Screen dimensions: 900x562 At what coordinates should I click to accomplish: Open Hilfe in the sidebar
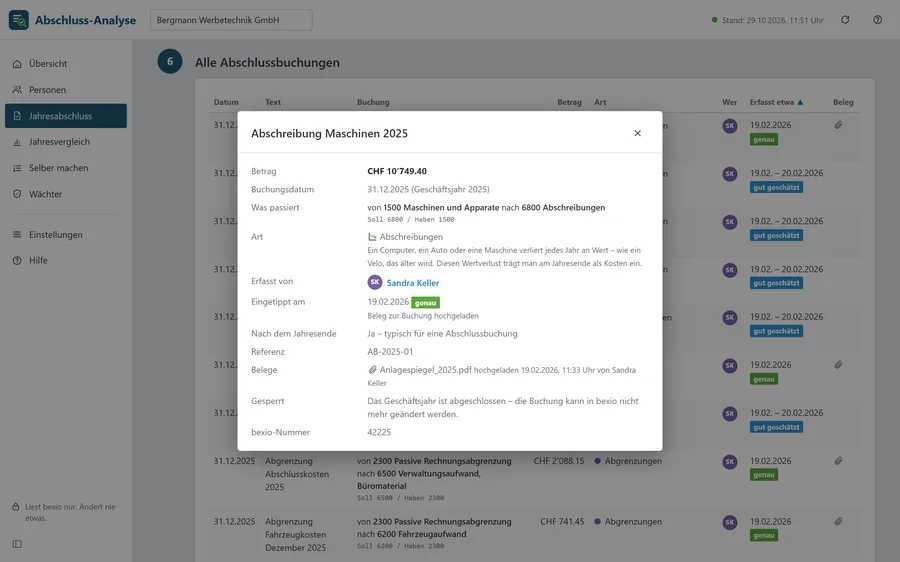click(x=66, y=261)
